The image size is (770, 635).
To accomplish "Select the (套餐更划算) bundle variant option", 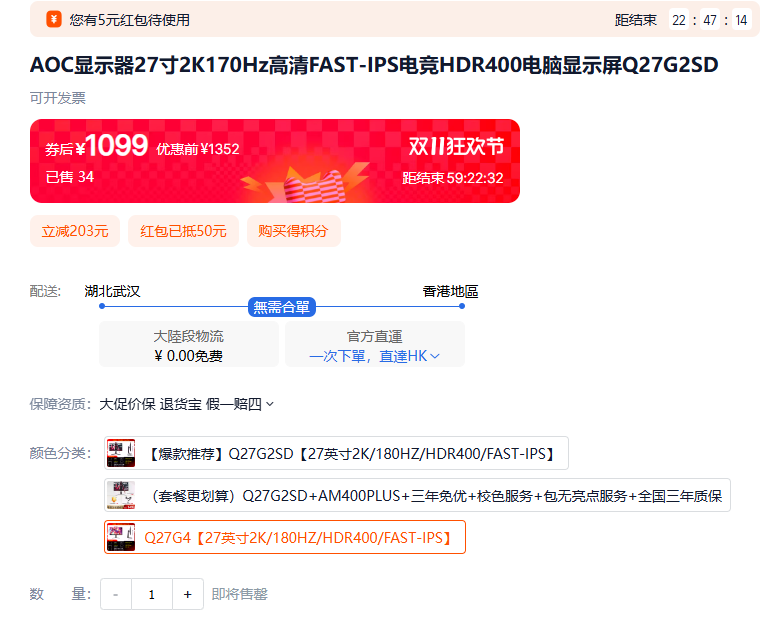I will [x=417, y=495].
